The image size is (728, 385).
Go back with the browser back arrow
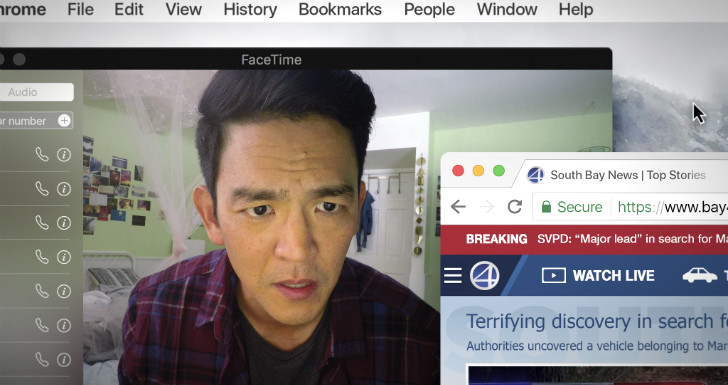[458, 207]
